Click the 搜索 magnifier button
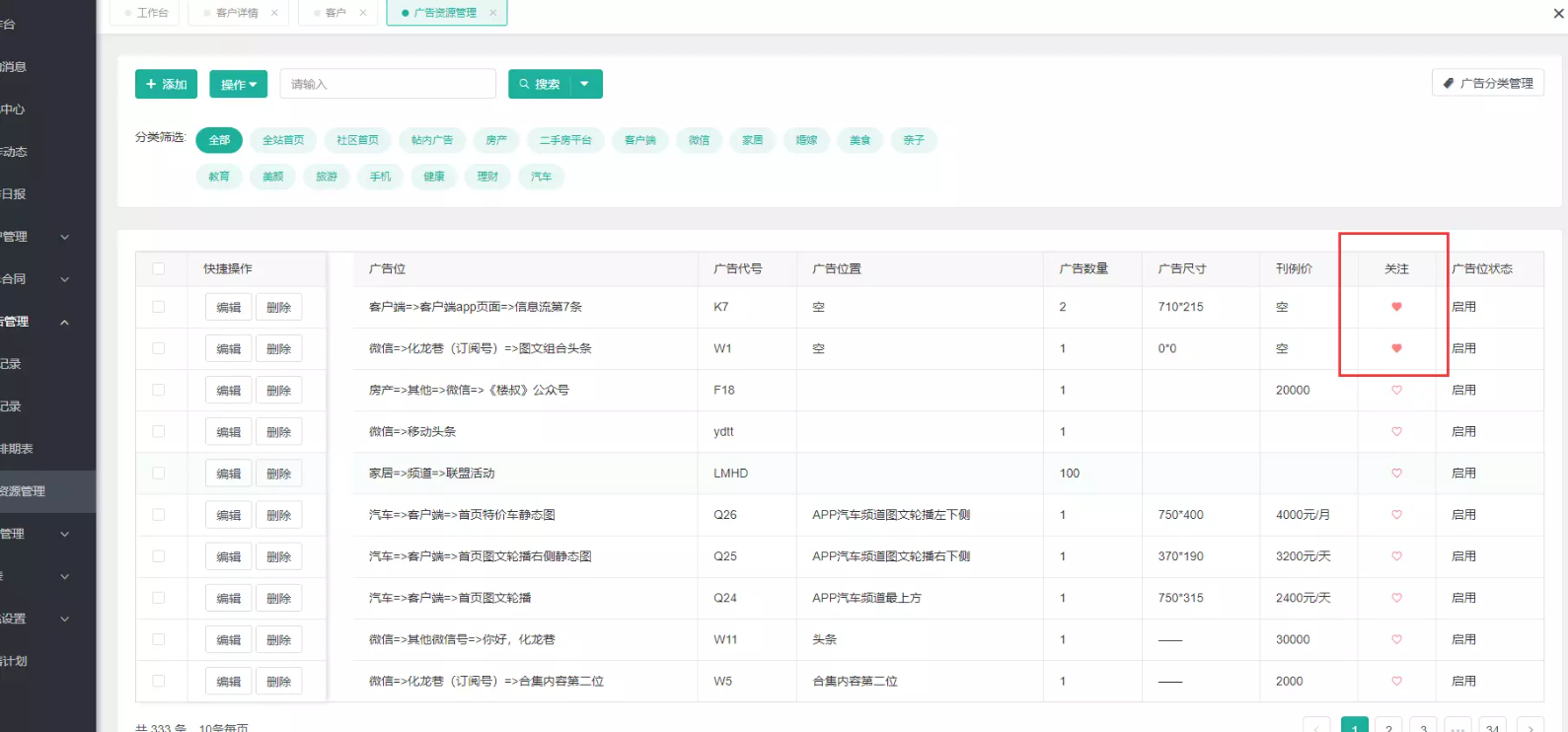Image resolution: width=1568 pixels, height=732 pixels. (x=540, y=84)
